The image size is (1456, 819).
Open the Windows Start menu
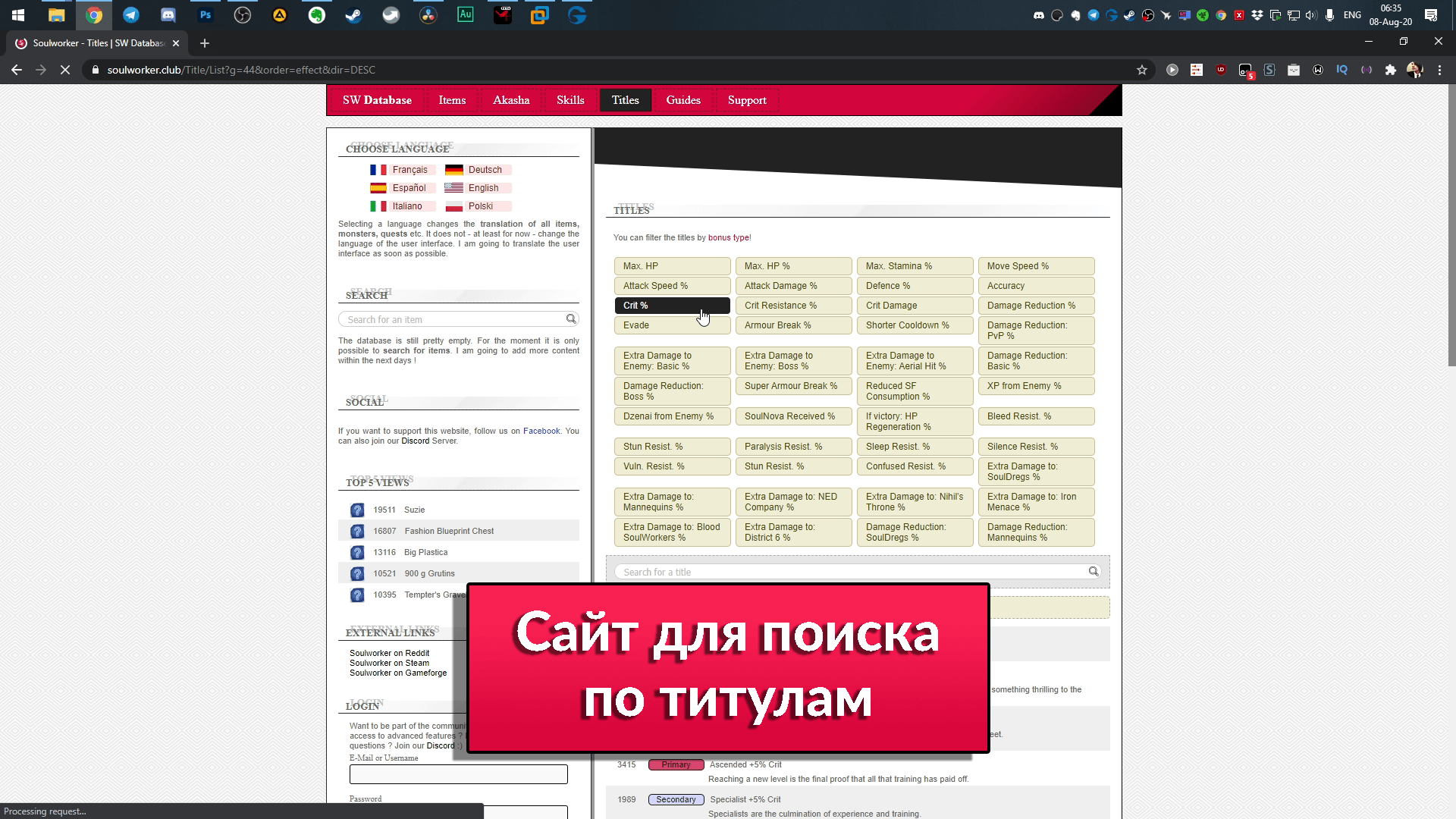[18, 14]
